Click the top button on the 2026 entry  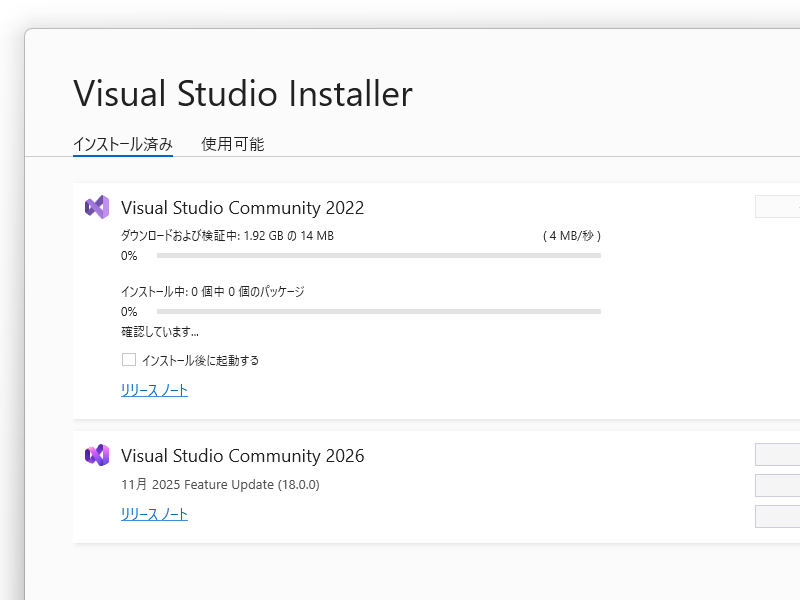(780, 454)
